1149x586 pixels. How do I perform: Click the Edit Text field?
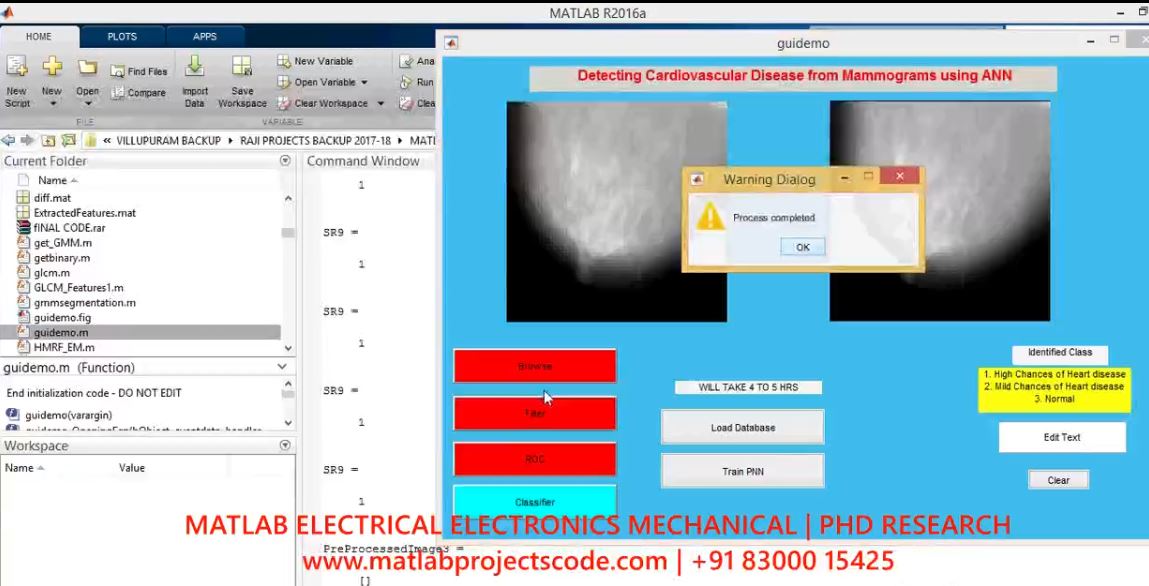tap(1062, 437)
